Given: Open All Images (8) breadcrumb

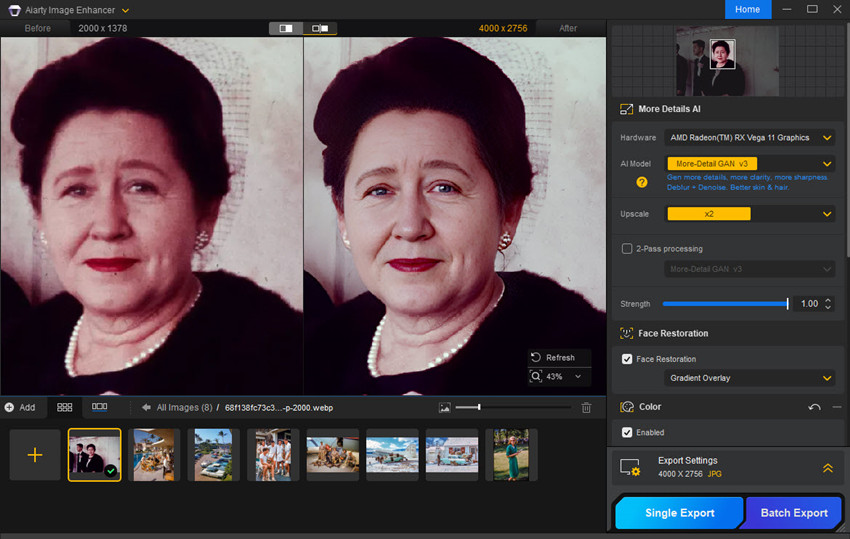Looking at the screenshot, I should point(184,408).
